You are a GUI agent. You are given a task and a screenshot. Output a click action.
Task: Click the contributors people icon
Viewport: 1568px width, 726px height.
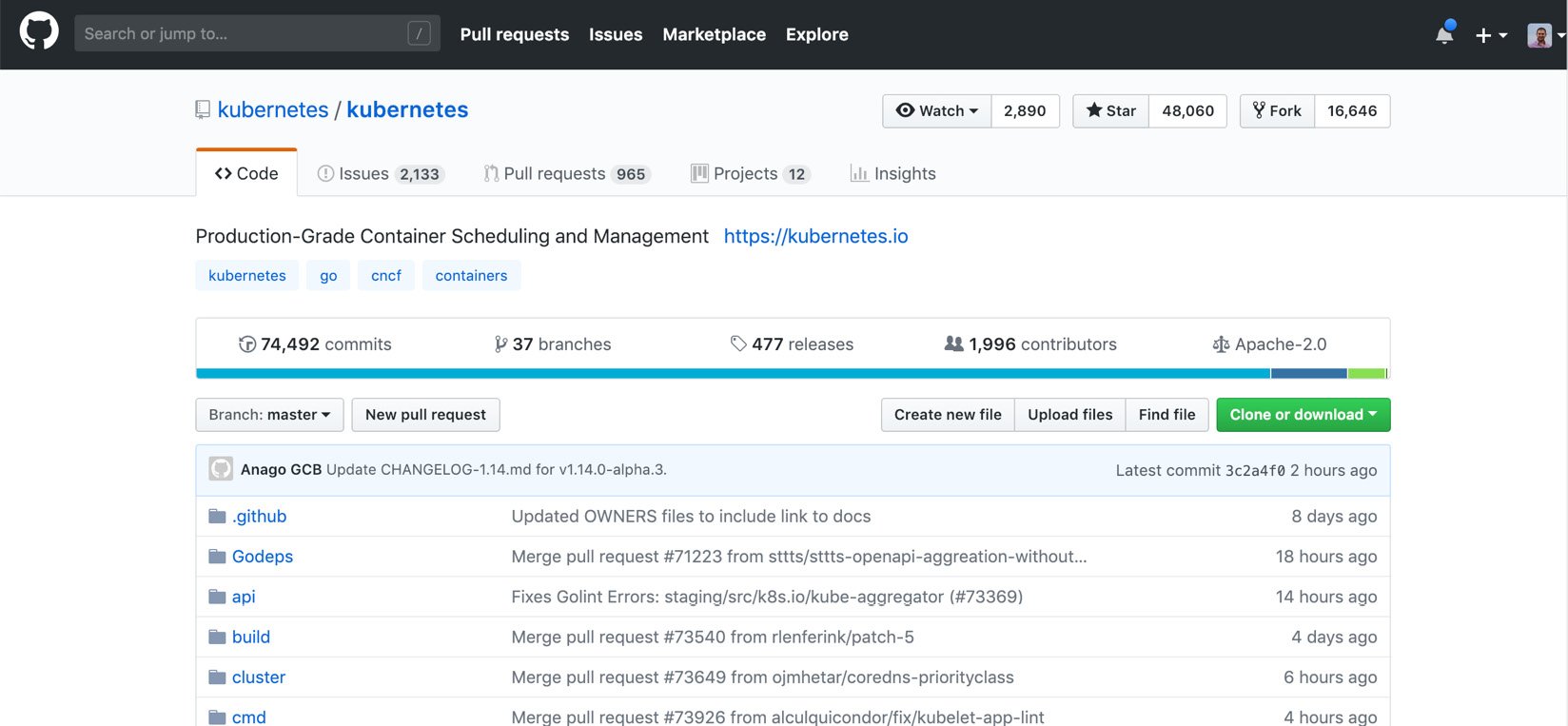pos(953,343)
